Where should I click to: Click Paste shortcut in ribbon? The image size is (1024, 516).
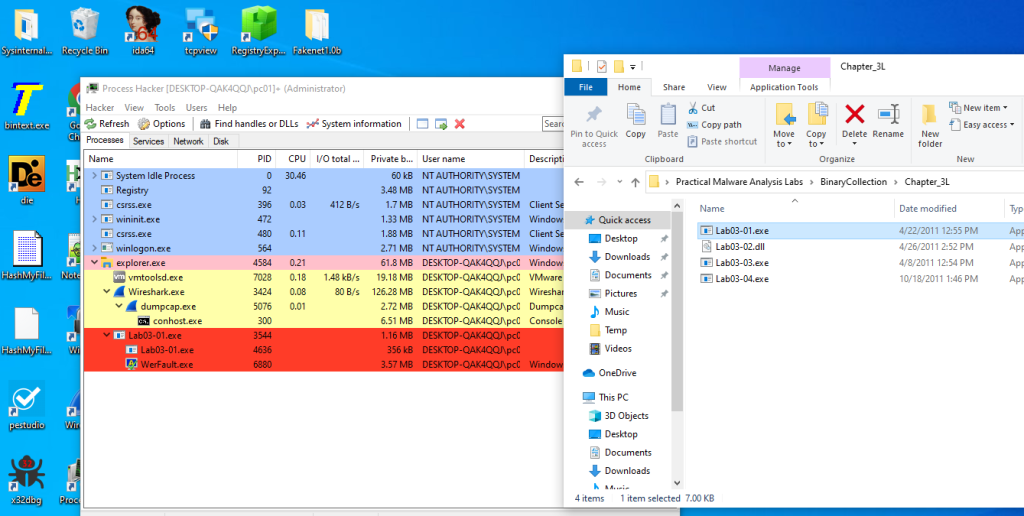coord(722,142)
